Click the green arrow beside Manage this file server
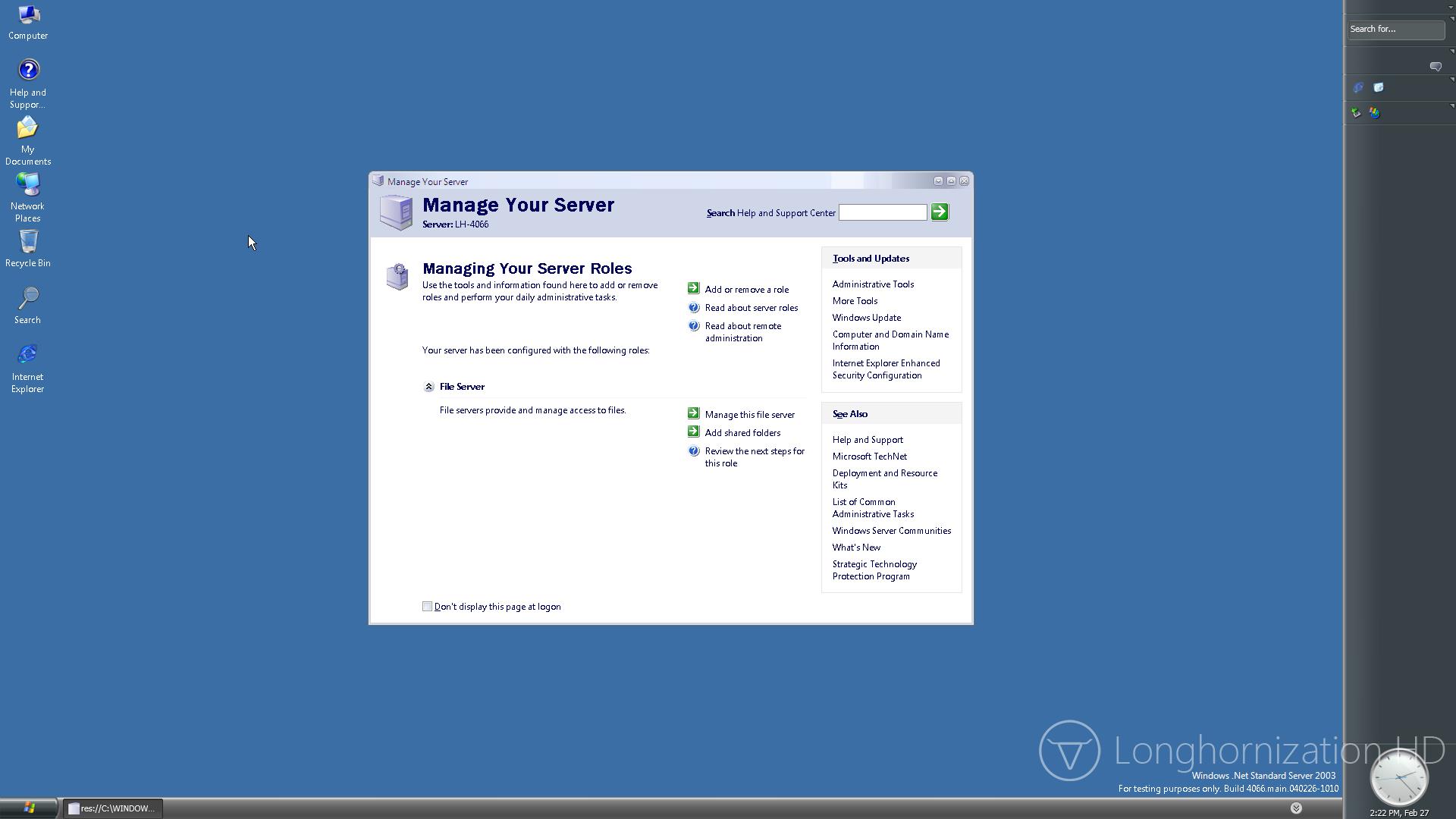The image size is (1456, 819). tap(693, 413)
